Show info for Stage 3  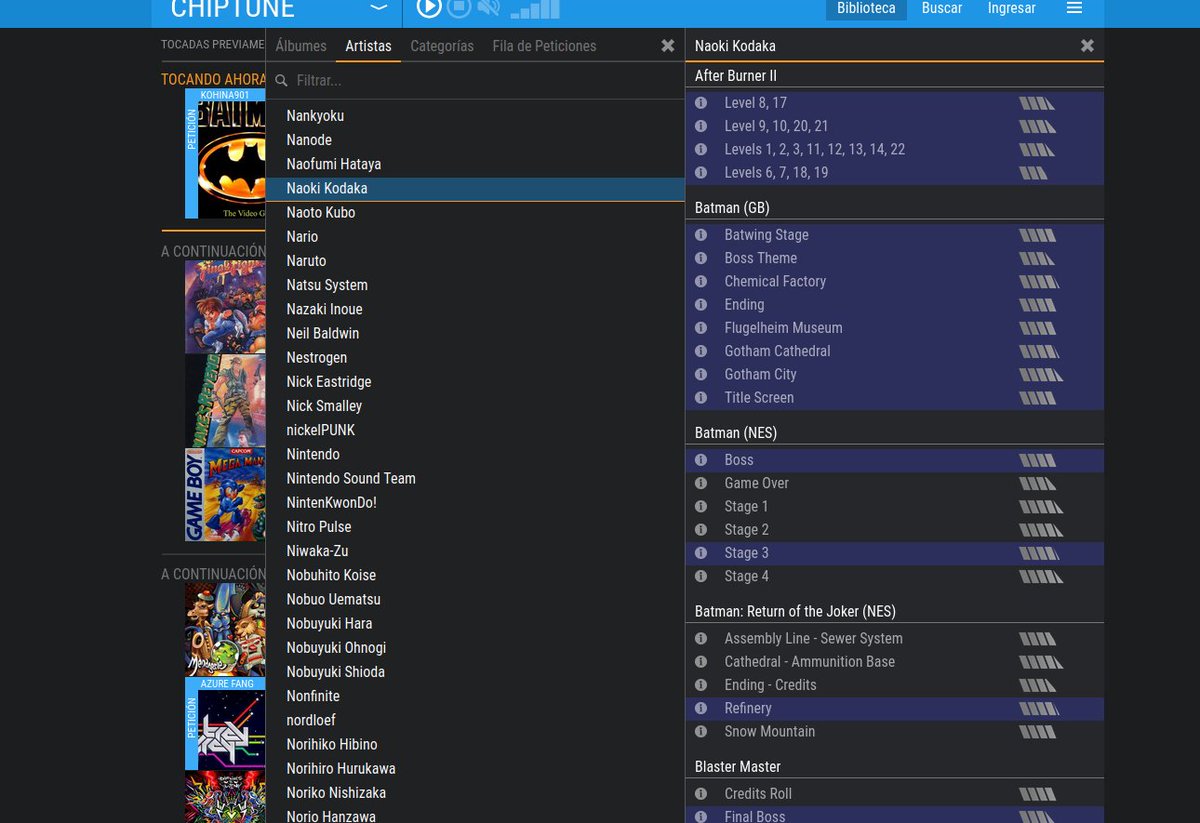tap(701, 553)
